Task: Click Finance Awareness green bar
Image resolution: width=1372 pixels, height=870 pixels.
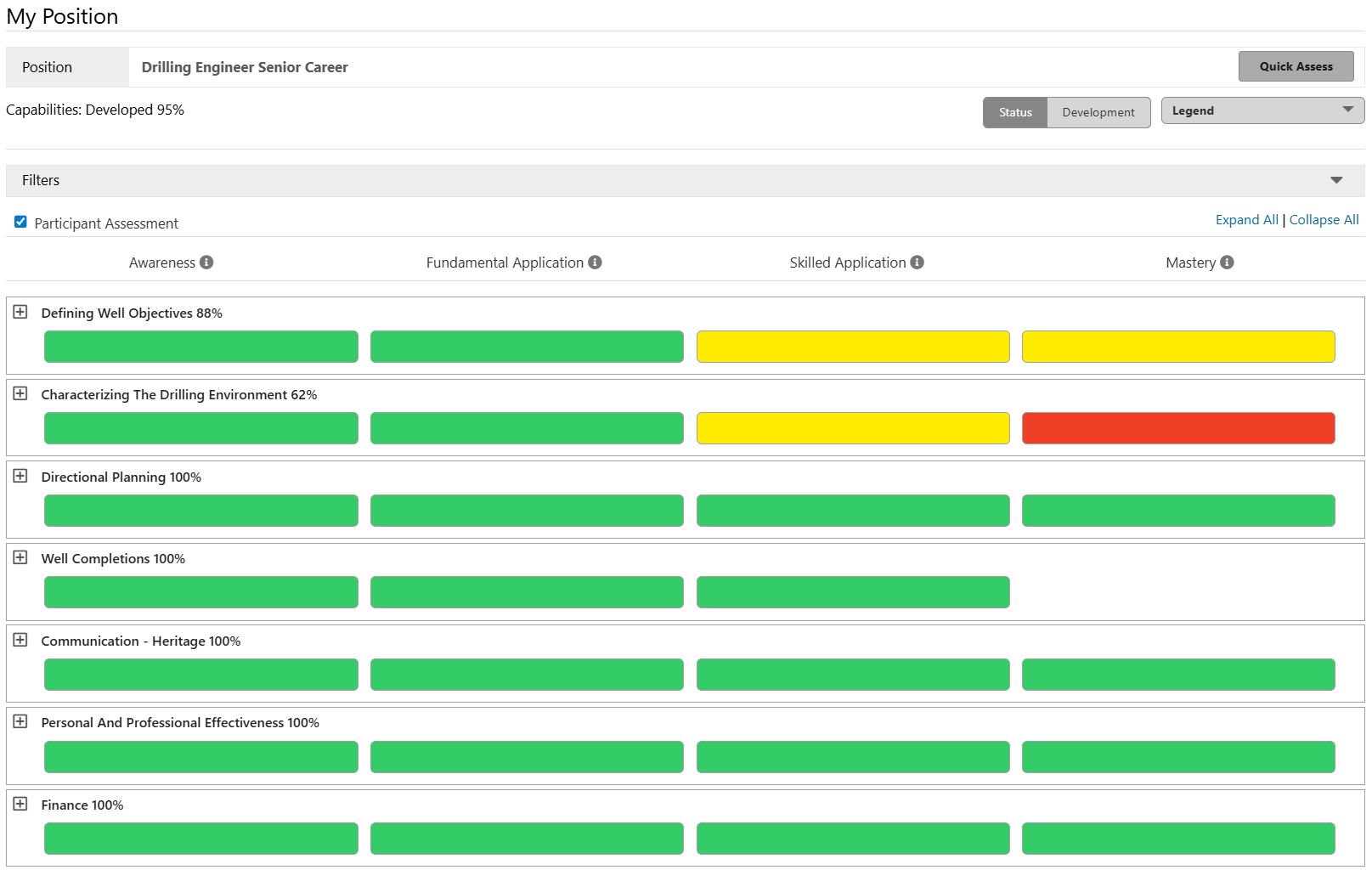Action: (201, 839)
